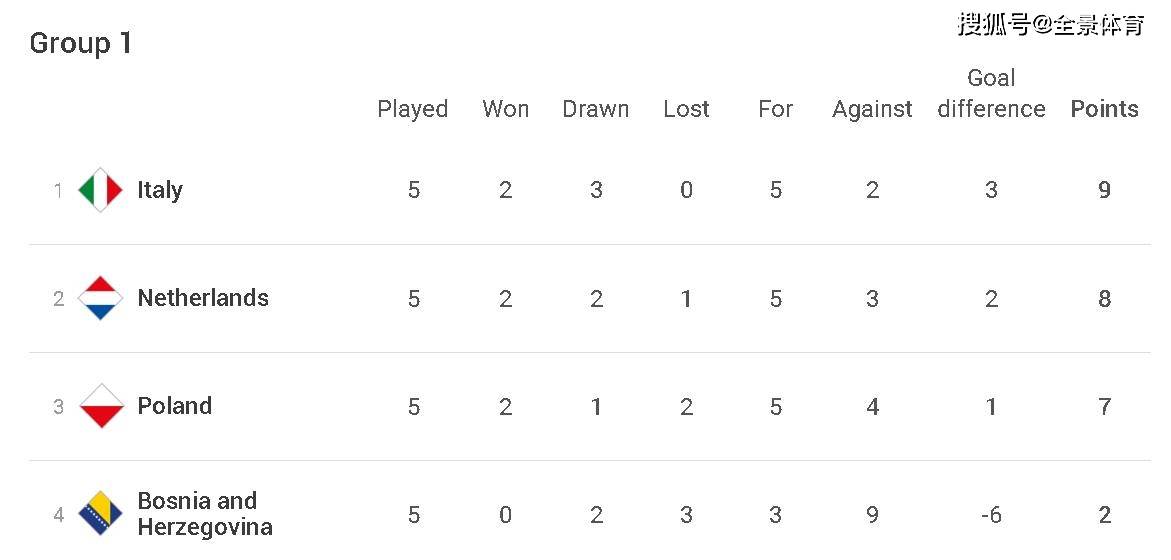Select the Lost column header

click(686, 109)
